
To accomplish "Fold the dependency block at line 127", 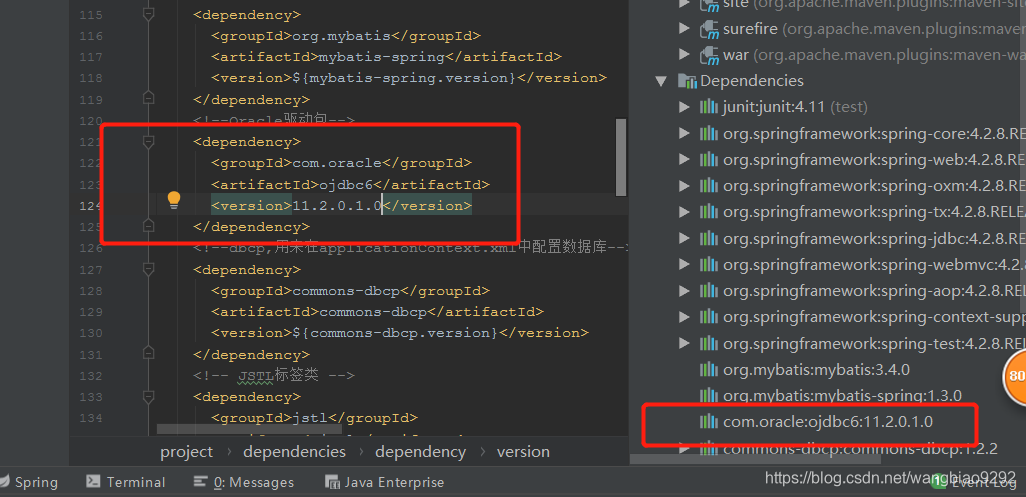I will 149,269.
